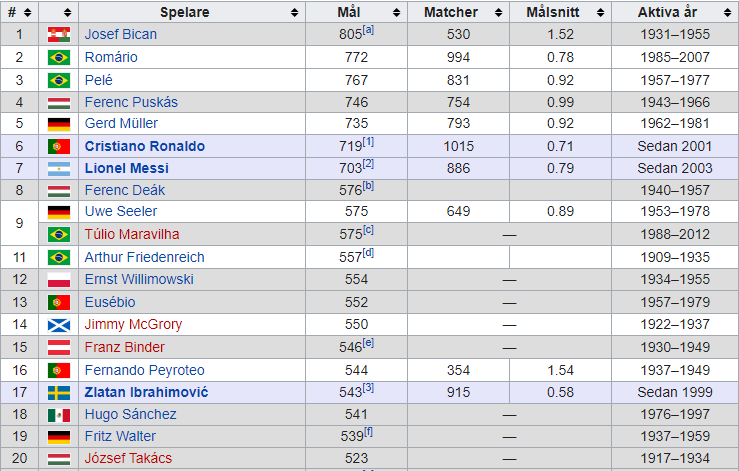Click the Mexico flag beside Hugo Sánchez
739x471 pixels.
coord(59,414)
